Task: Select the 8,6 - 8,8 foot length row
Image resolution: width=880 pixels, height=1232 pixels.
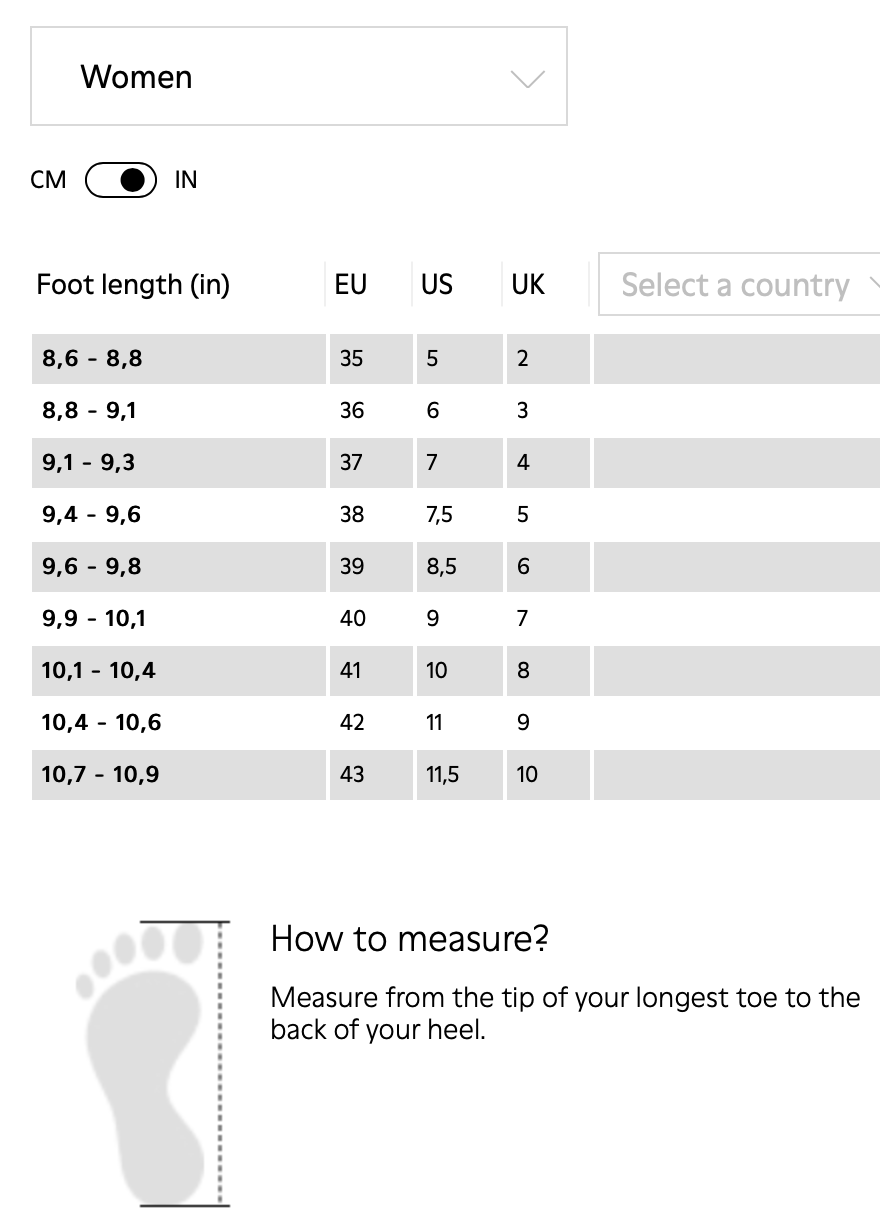Action: click(92, 359)
